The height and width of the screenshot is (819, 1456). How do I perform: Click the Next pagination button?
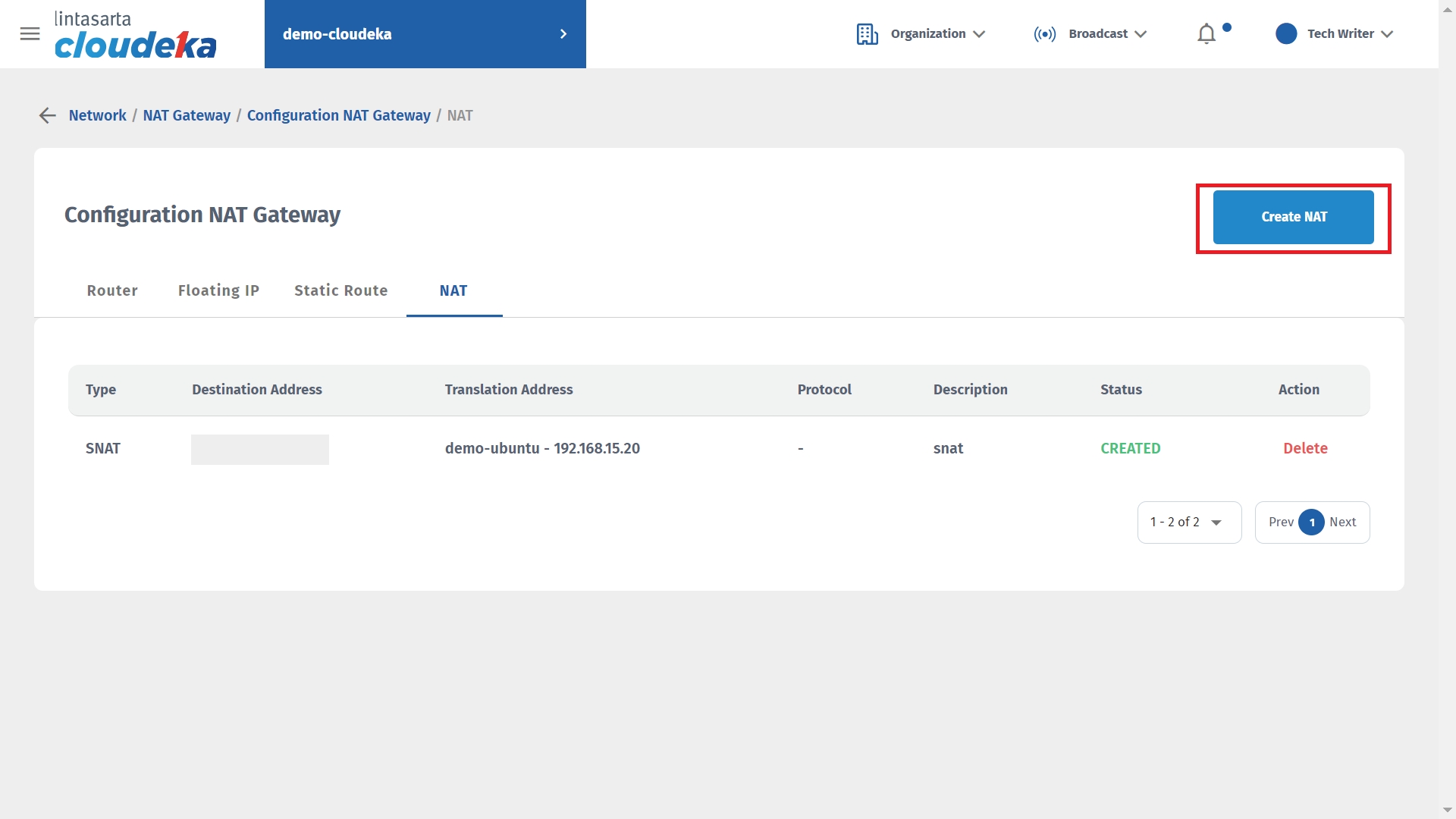coord(1342,522)
